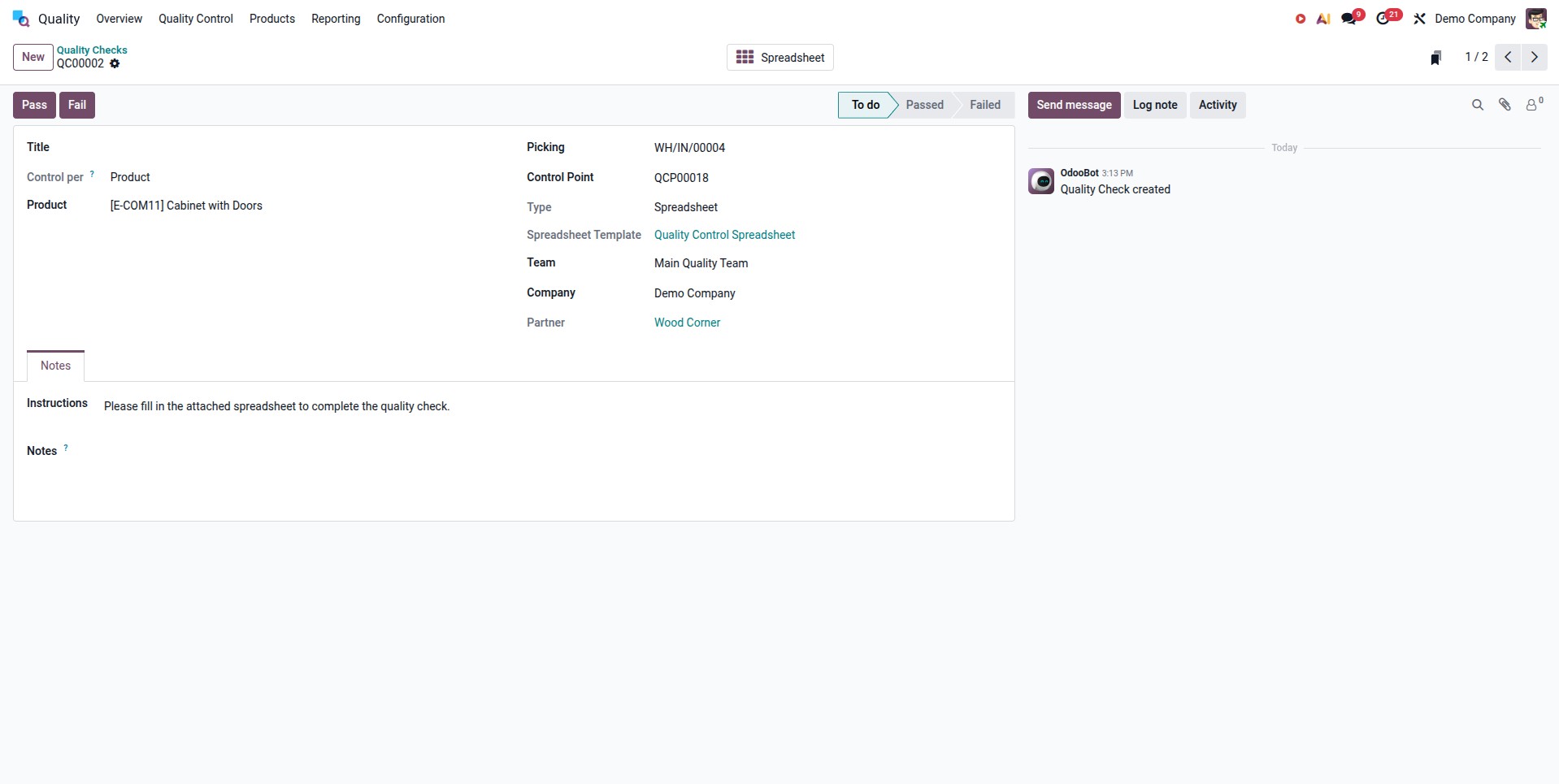This screenshot has width=1559, height=784.
Task: Select the Failed status stage
Action: [985, 105]
